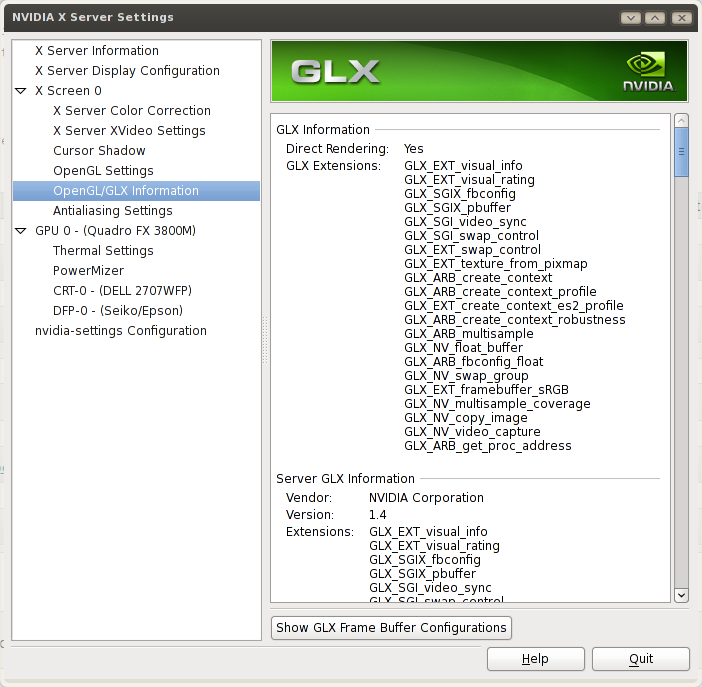Click the scrollbar down arrow
Viewport: 702px width, 687px height.
(681, 596)
